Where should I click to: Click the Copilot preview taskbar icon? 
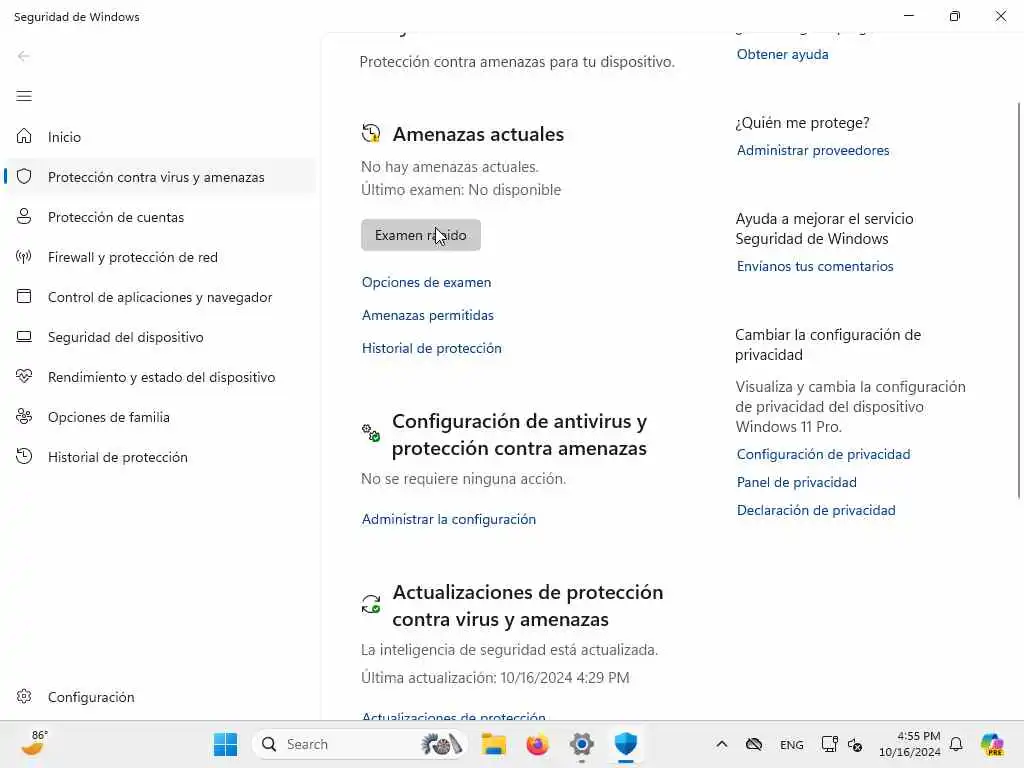pos(992,744)
